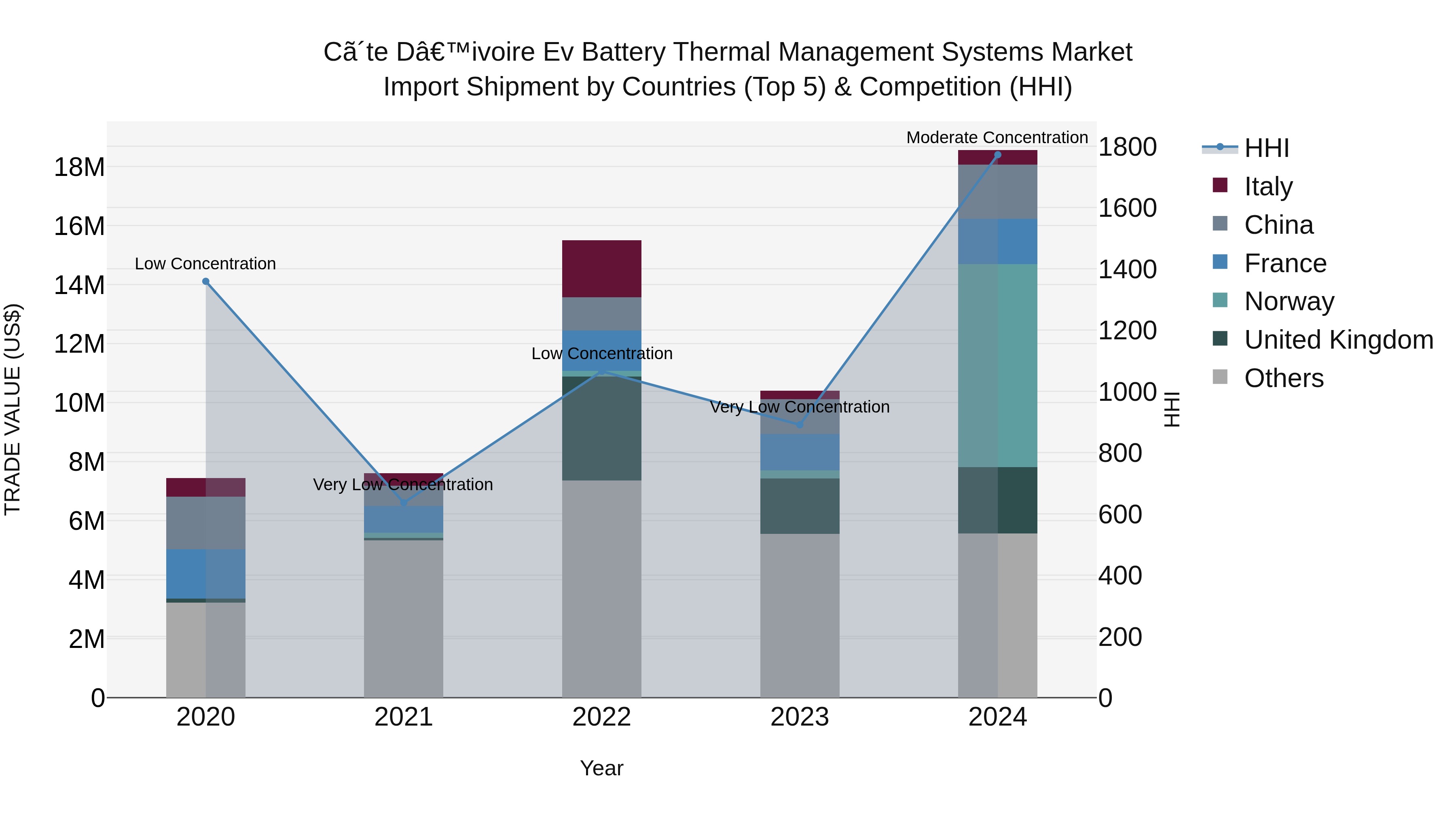Screen dimensions: 1456x819
Task: Click the China segment of the 2024 bar
Action: click(998, 192)
